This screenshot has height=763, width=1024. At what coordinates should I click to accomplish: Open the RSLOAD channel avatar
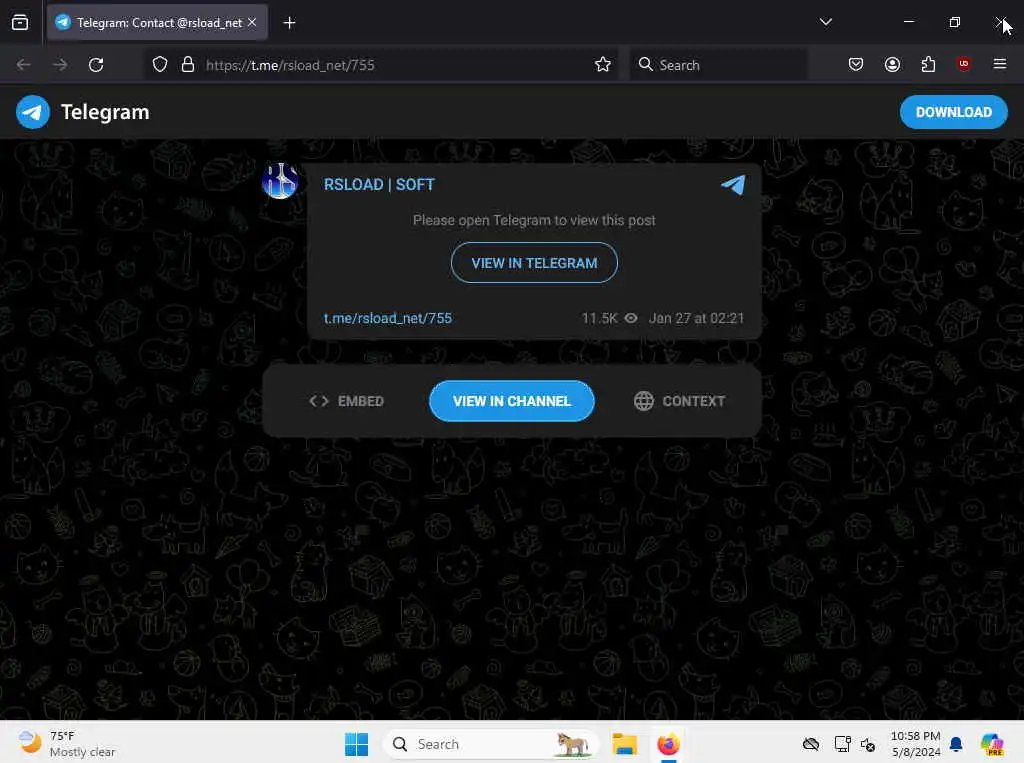coord(280,181)
